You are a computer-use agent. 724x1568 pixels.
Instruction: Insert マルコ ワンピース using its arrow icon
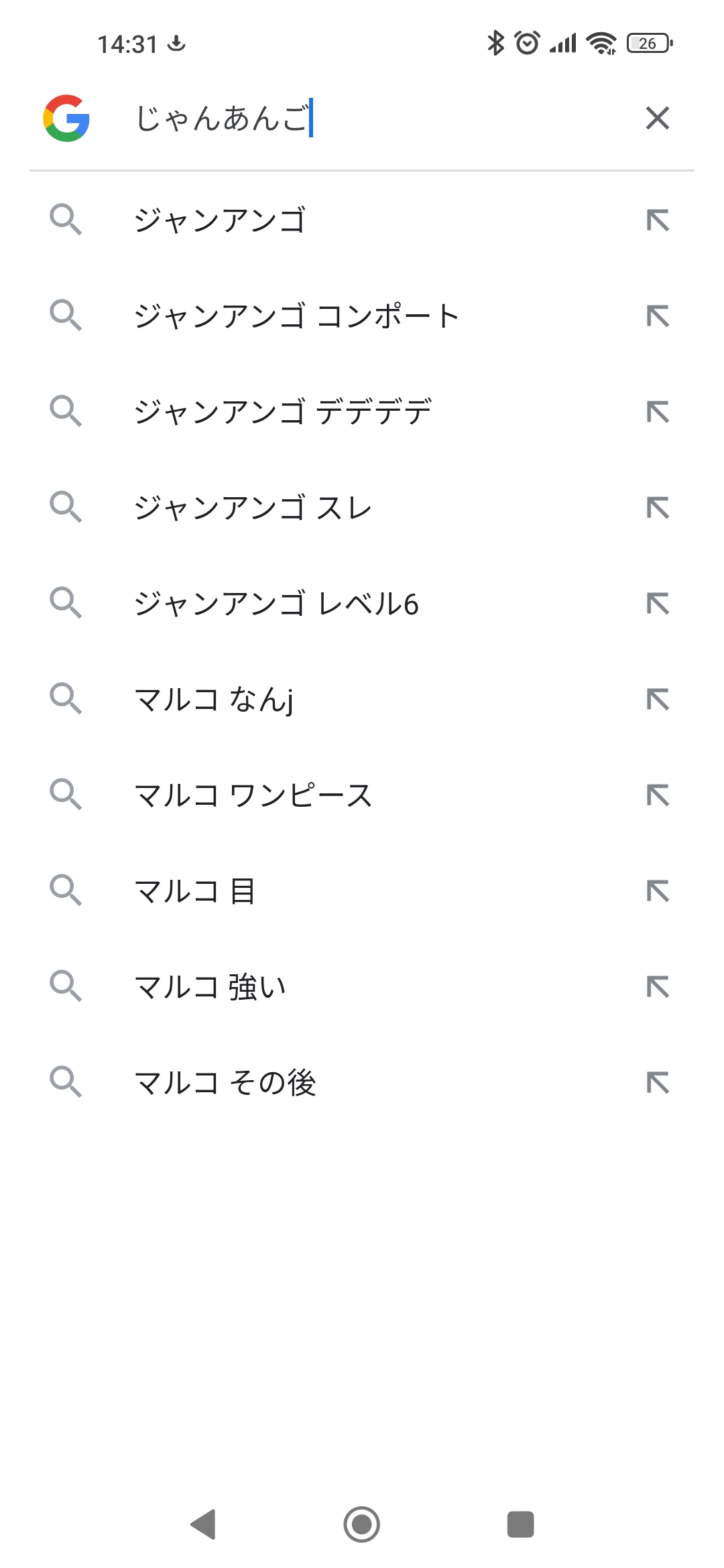pos(658,795)
